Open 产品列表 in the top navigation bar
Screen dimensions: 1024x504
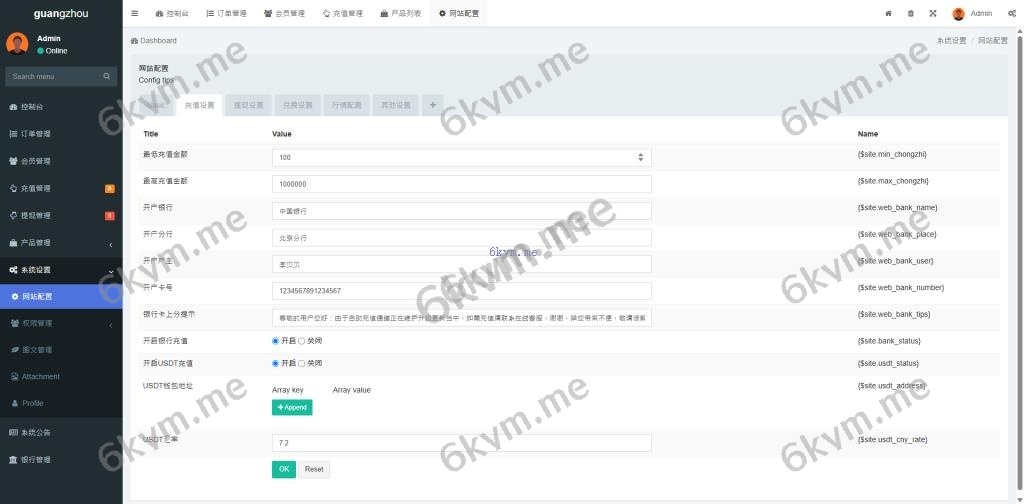pyautogui.click(x=400, y=13)
